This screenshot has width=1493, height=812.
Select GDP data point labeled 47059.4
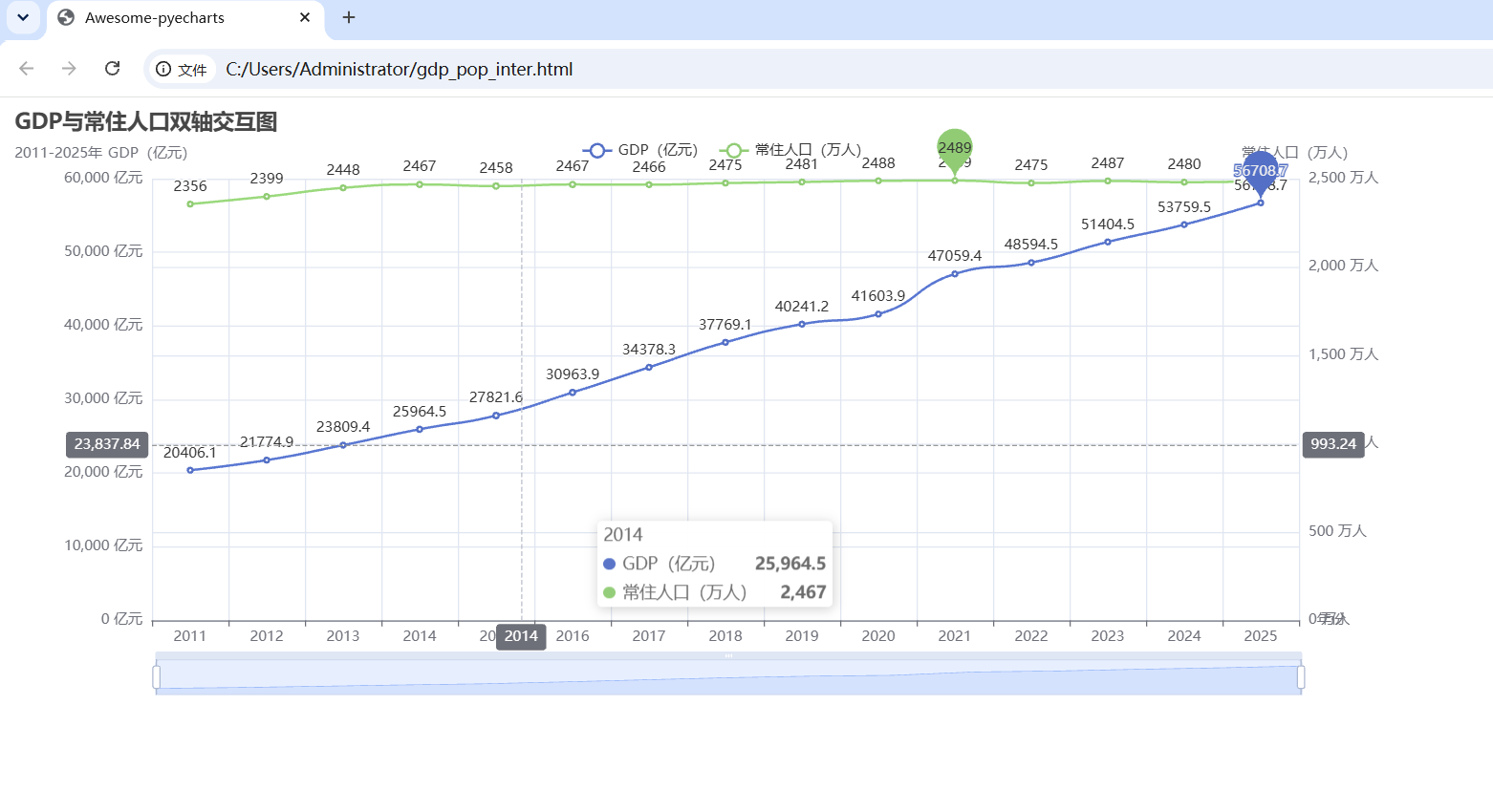pyautogui.click(x=955, y=274)
